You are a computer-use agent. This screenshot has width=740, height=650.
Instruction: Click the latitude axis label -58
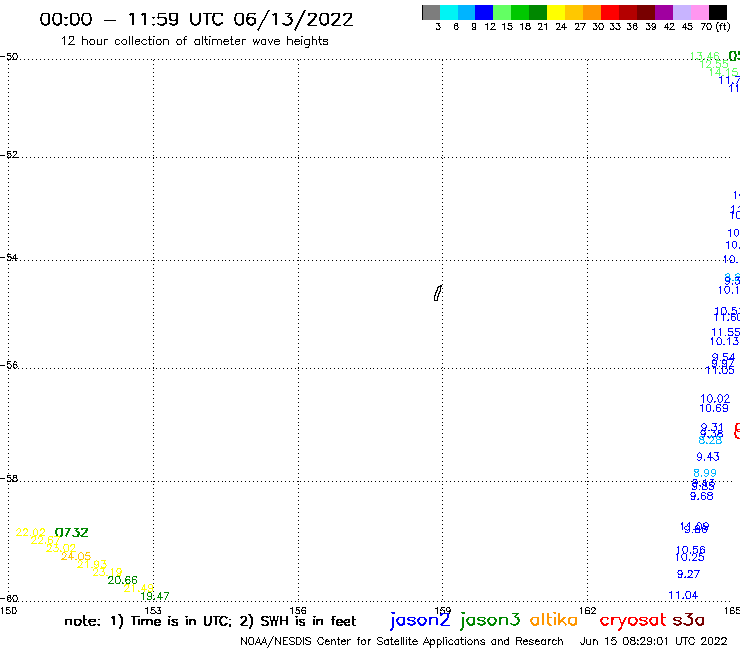[x=9, y=479]
